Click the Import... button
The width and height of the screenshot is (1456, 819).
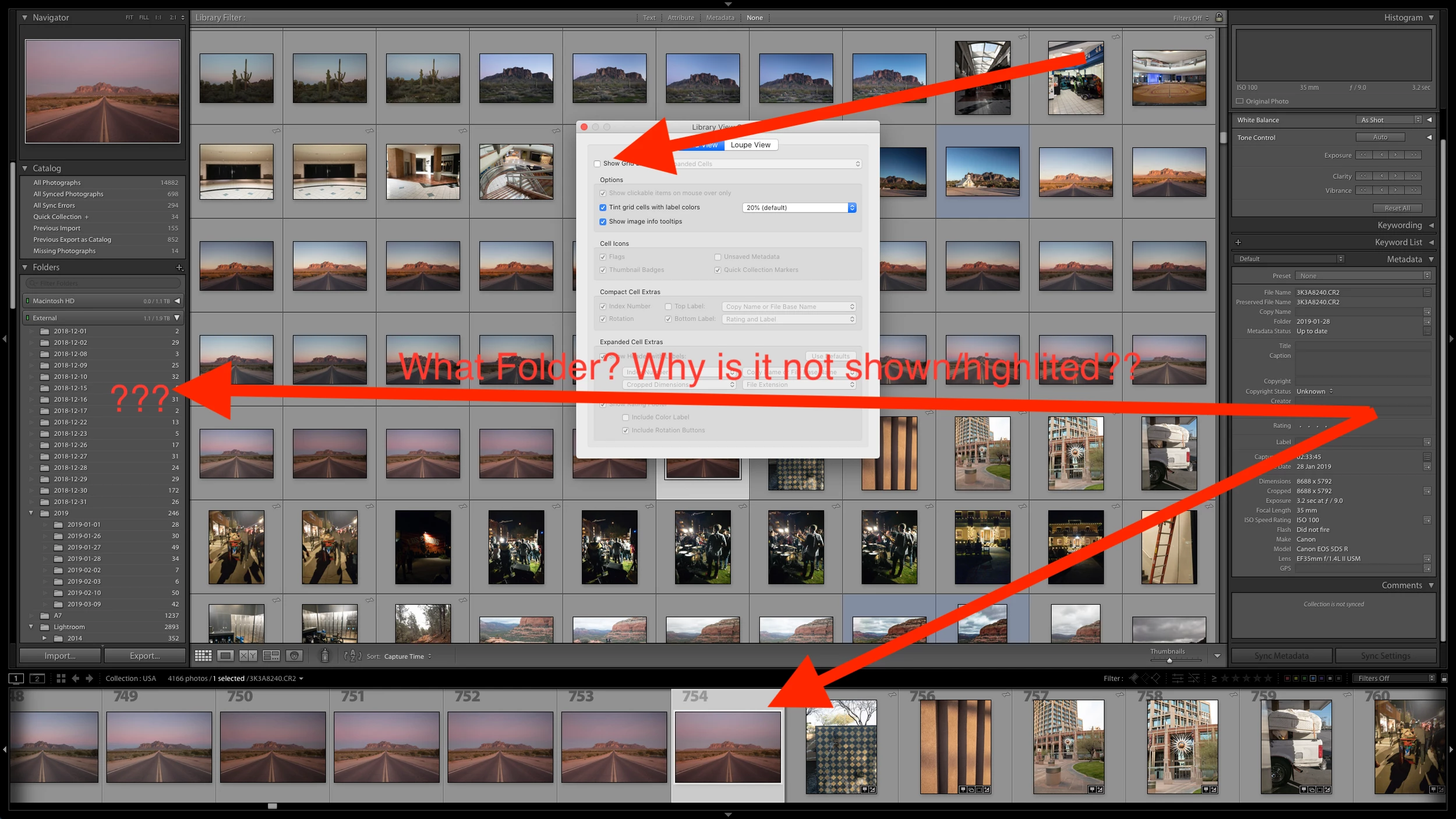click(x=60, y=656)
